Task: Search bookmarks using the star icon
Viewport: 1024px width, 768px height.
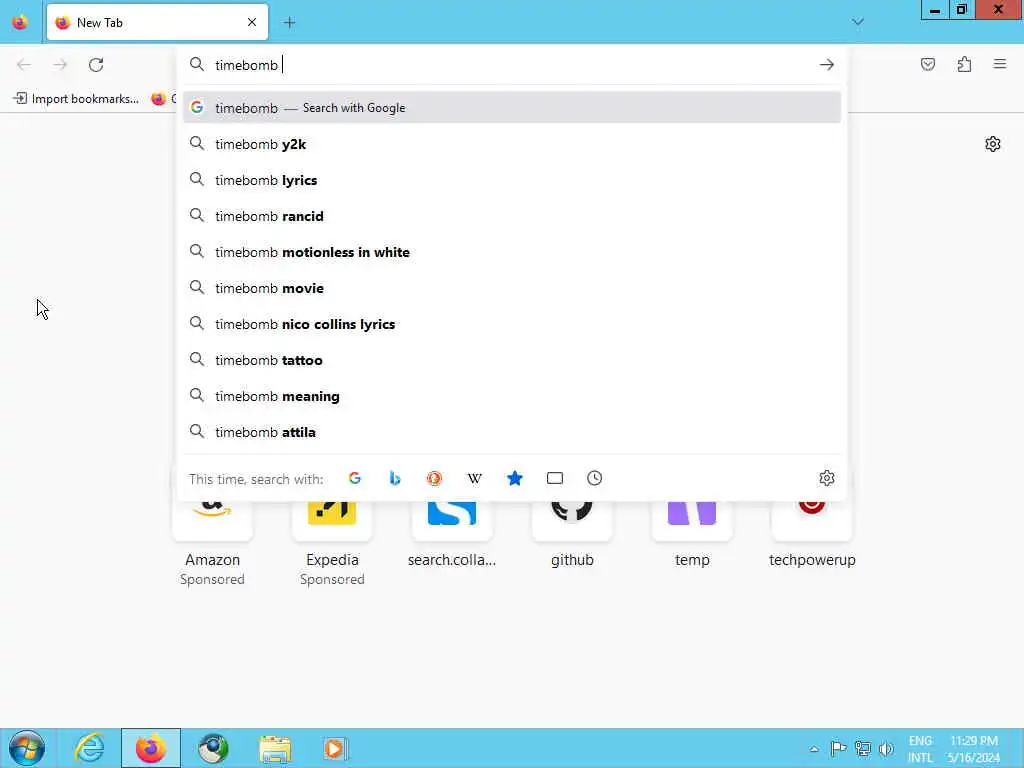Action: [515, 478]
